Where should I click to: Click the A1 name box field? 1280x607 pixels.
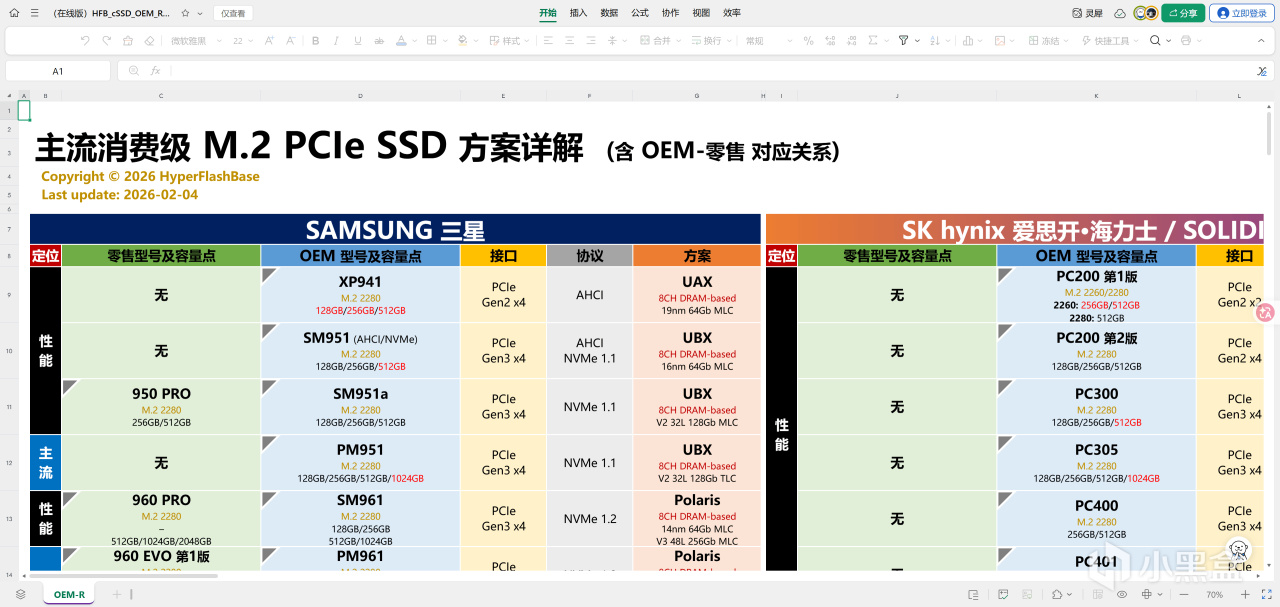[58, 71]
